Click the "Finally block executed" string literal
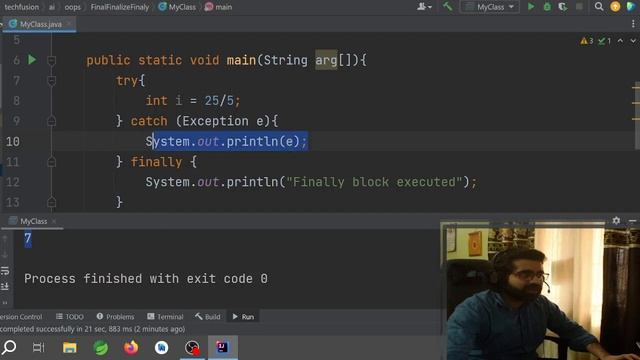 [374, 182]
